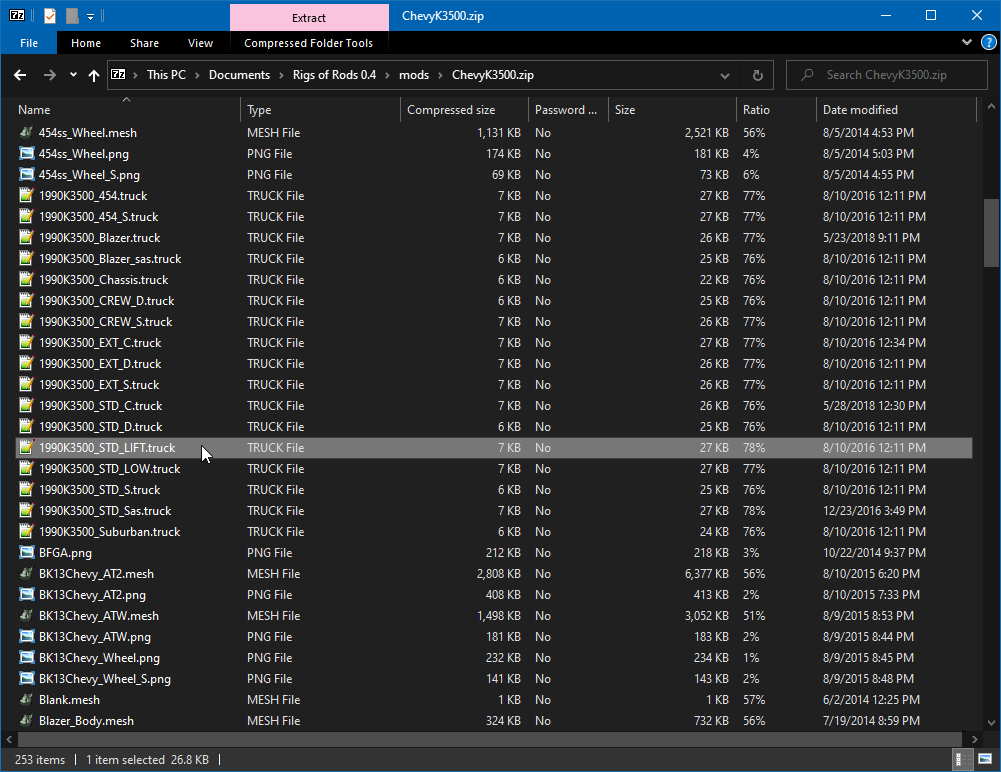Click the 454ss_Wheel_S.png file icon

click(x=26, y=174)
